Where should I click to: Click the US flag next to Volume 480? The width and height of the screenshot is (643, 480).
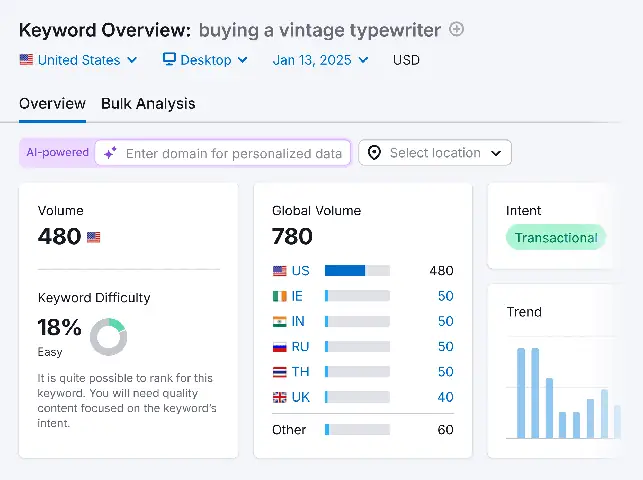(93, 237)
